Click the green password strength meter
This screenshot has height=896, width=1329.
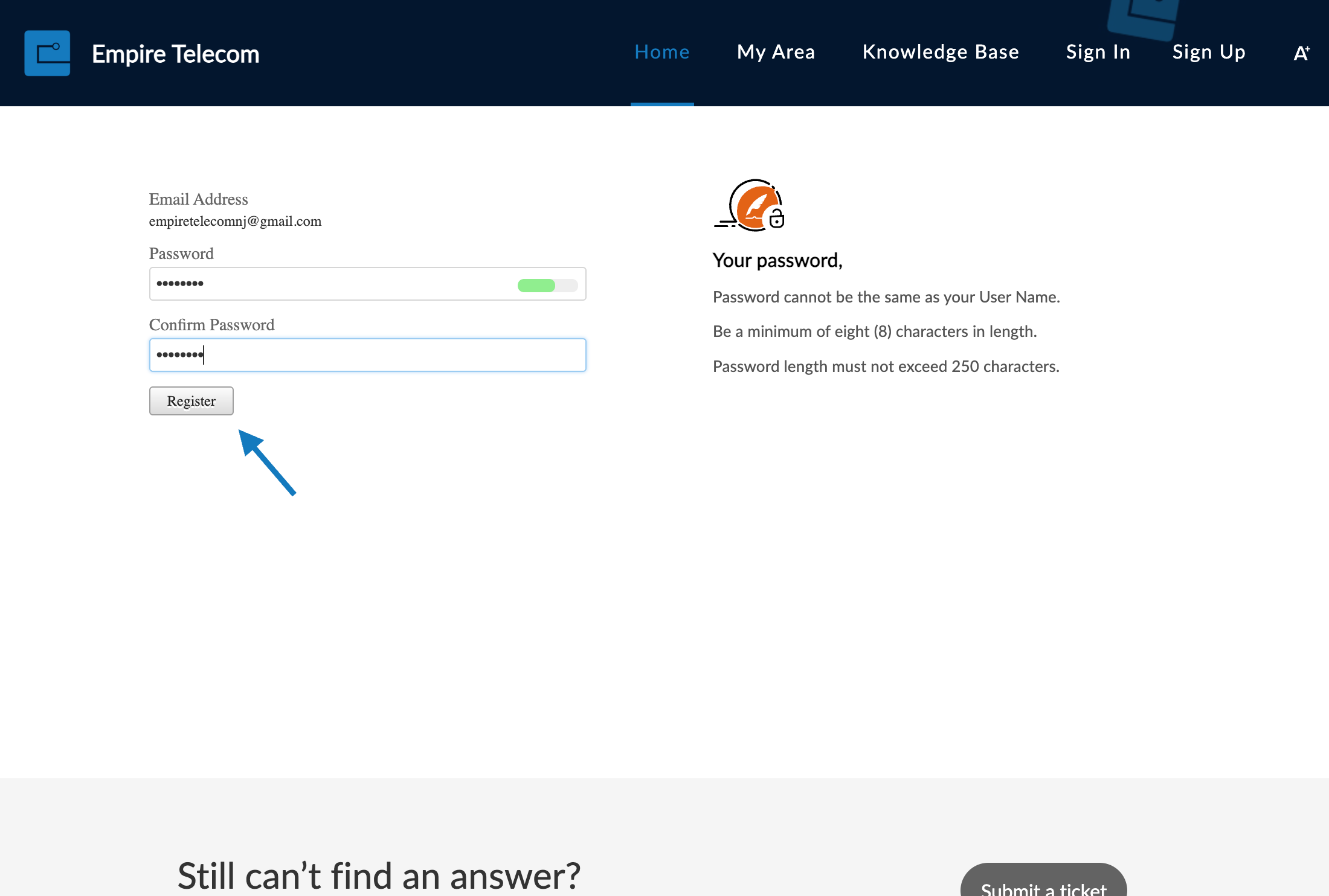[x=547, y=285]
